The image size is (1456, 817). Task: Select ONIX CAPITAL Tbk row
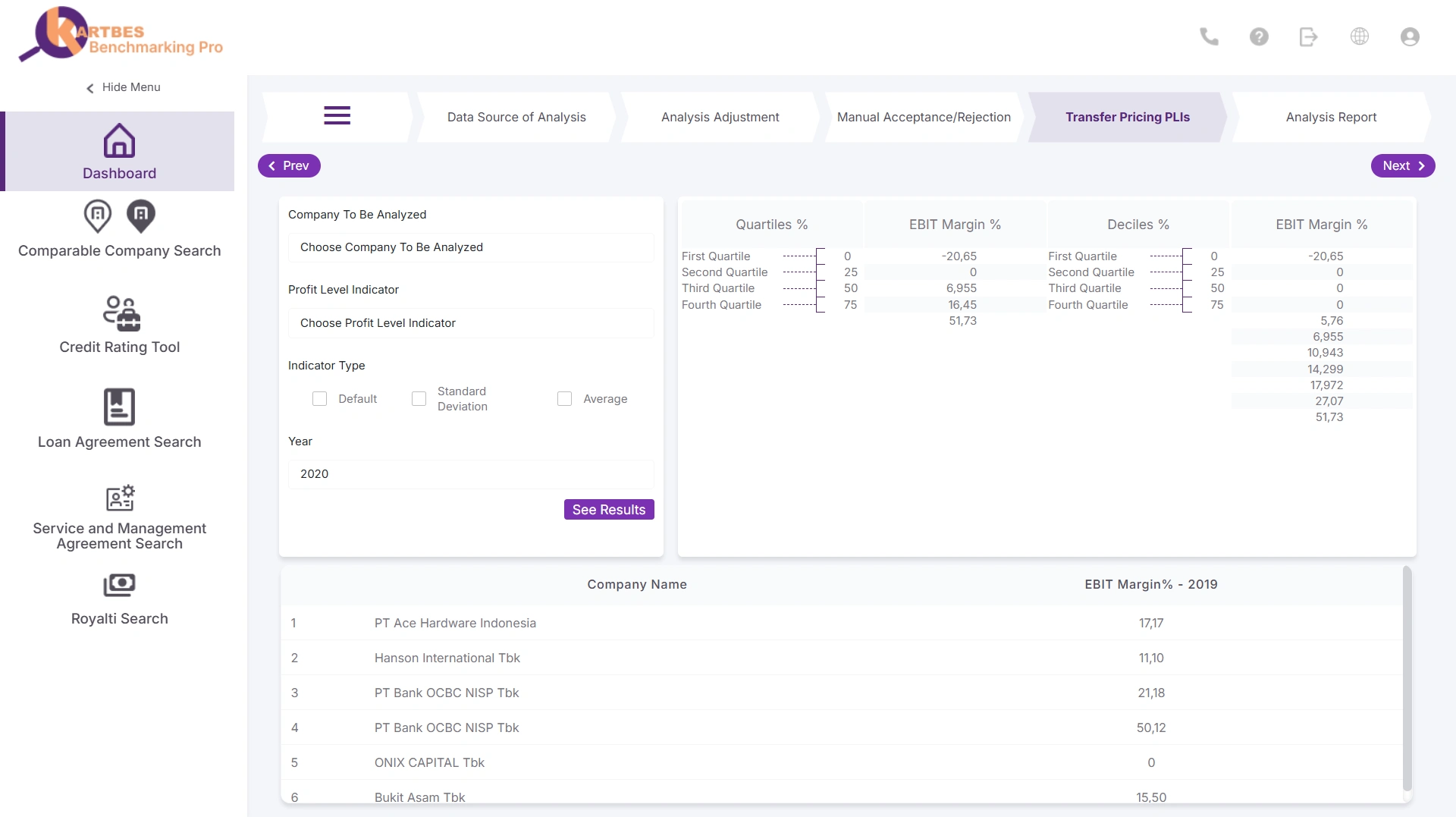[840, 762]
